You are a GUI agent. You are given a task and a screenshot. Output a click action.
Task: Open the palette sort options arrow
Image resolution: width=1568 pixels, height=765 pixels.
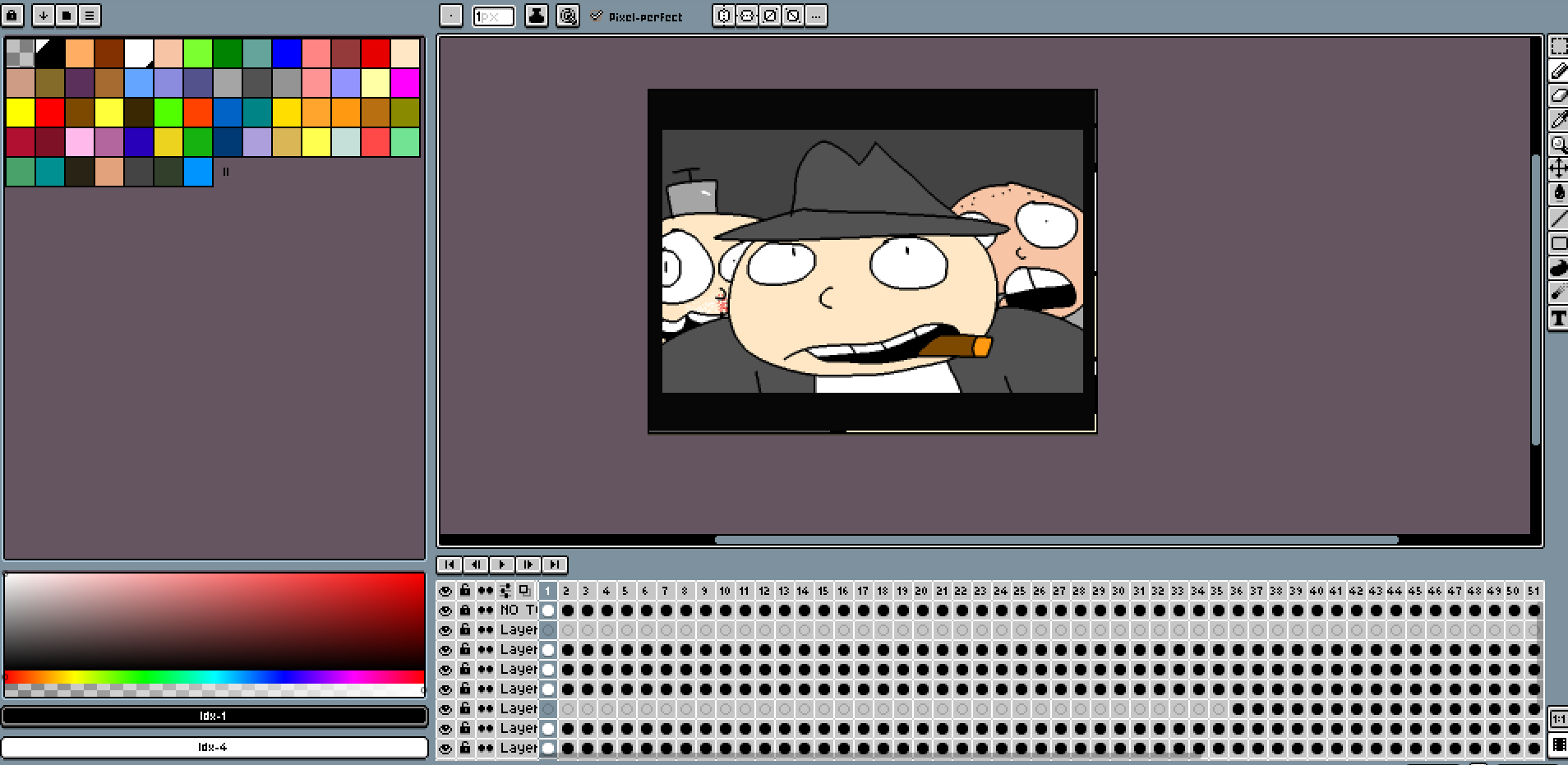[44, 15]
